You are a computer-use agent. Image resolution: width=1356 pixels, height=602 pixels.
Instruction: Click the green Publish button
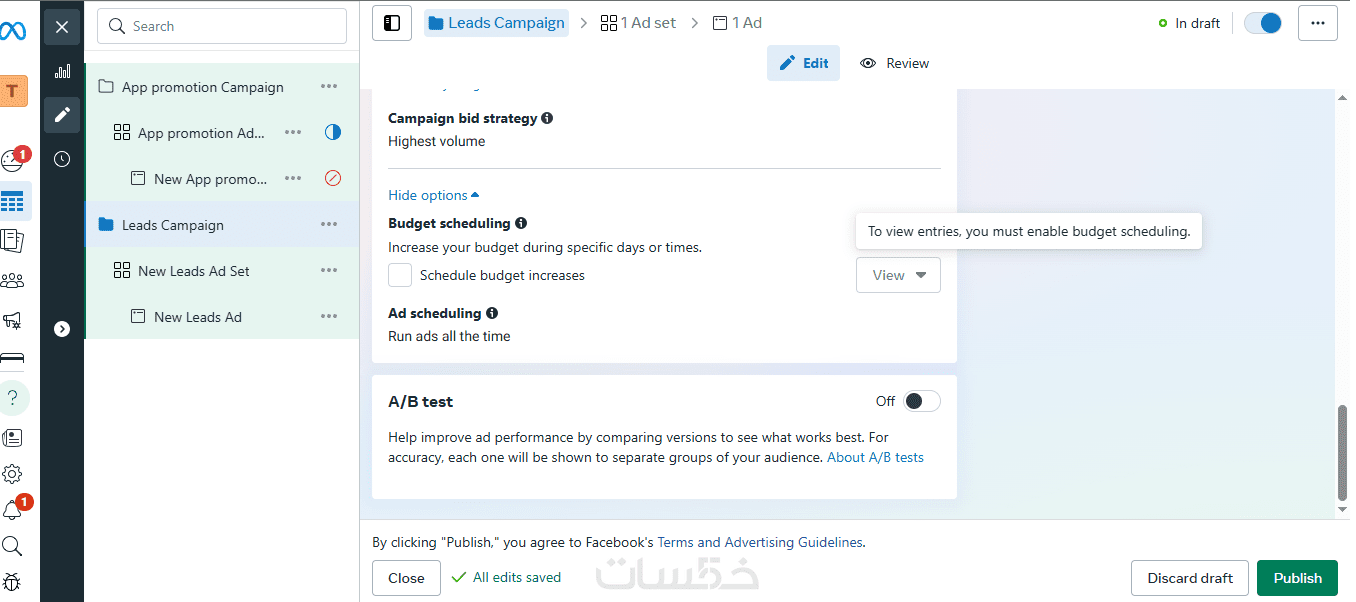point(1297,578)
